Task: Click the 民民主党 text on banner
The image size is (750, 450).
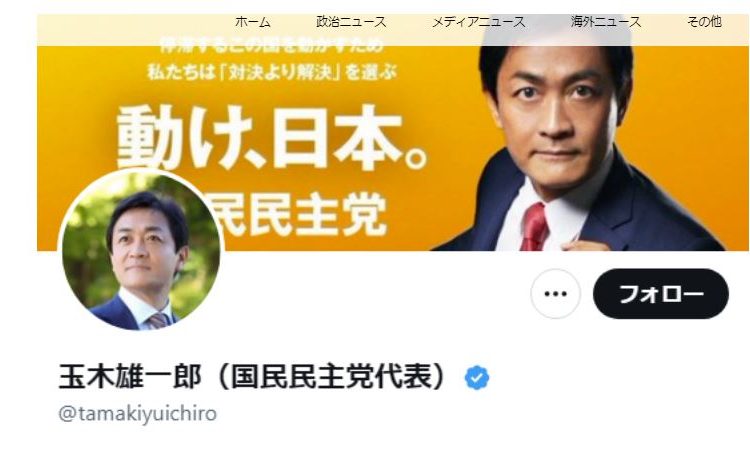Action: tap(298, 216)
